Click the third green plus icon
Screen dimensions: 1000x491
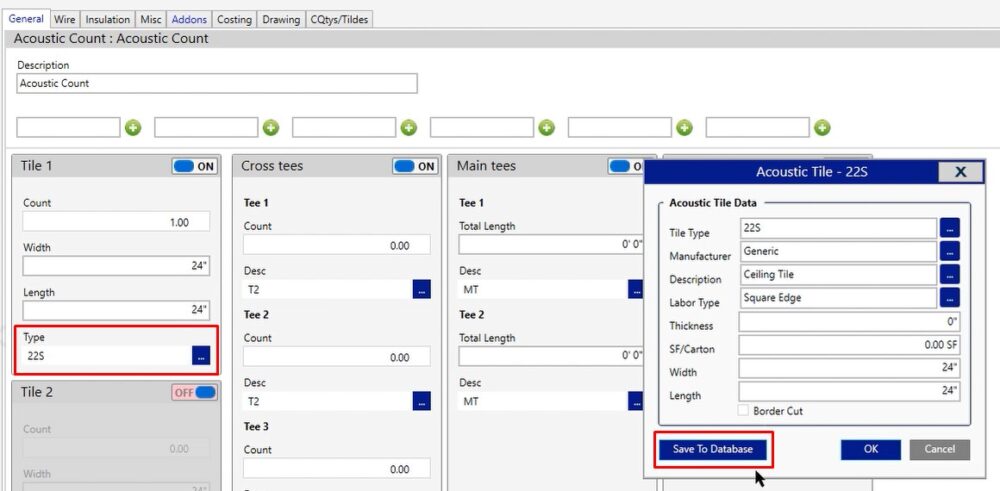[x=409, y=128]
